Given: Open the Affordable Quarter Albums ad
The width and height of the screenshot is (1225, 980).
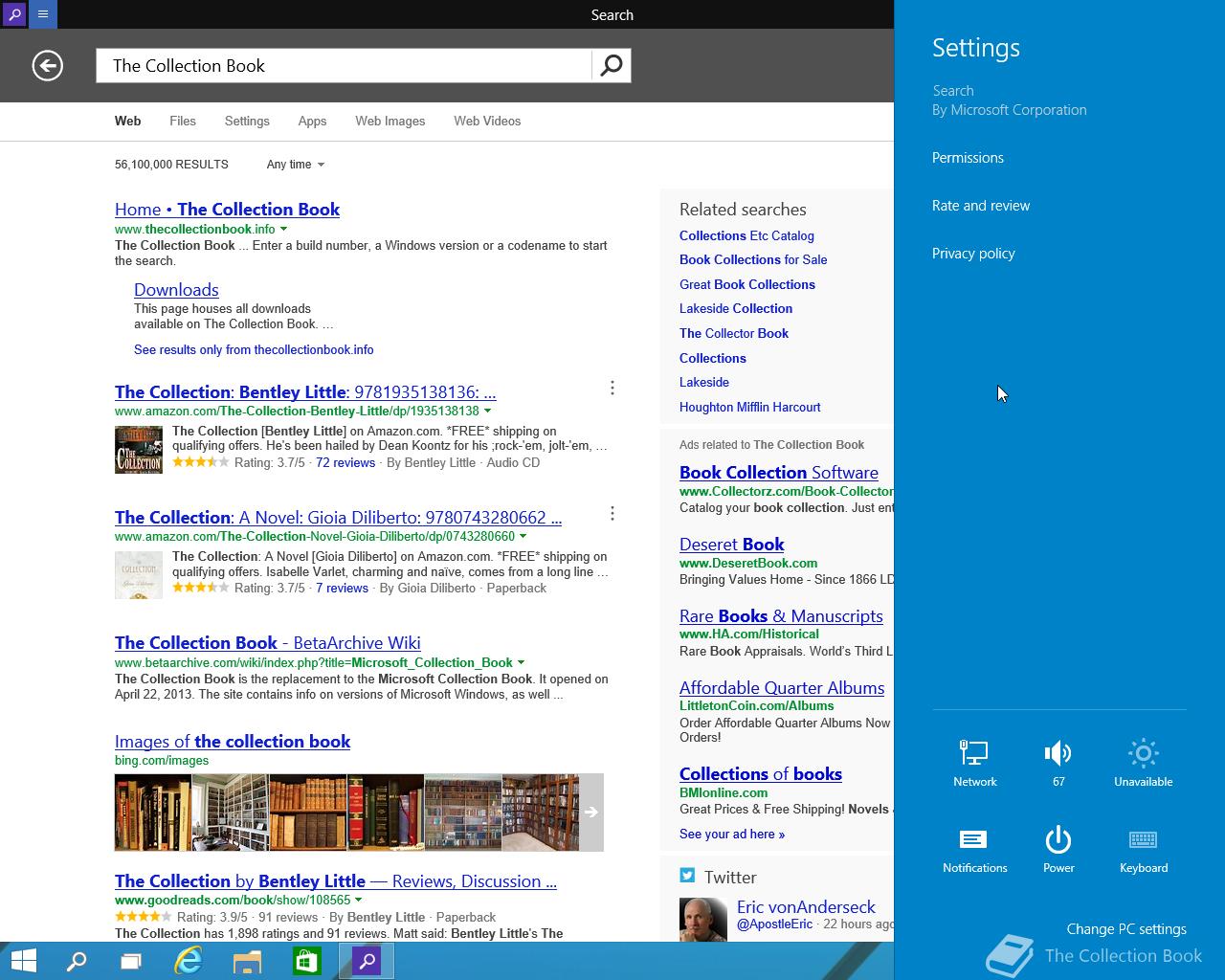Looking at the screenshot, I should pos(782,688).
